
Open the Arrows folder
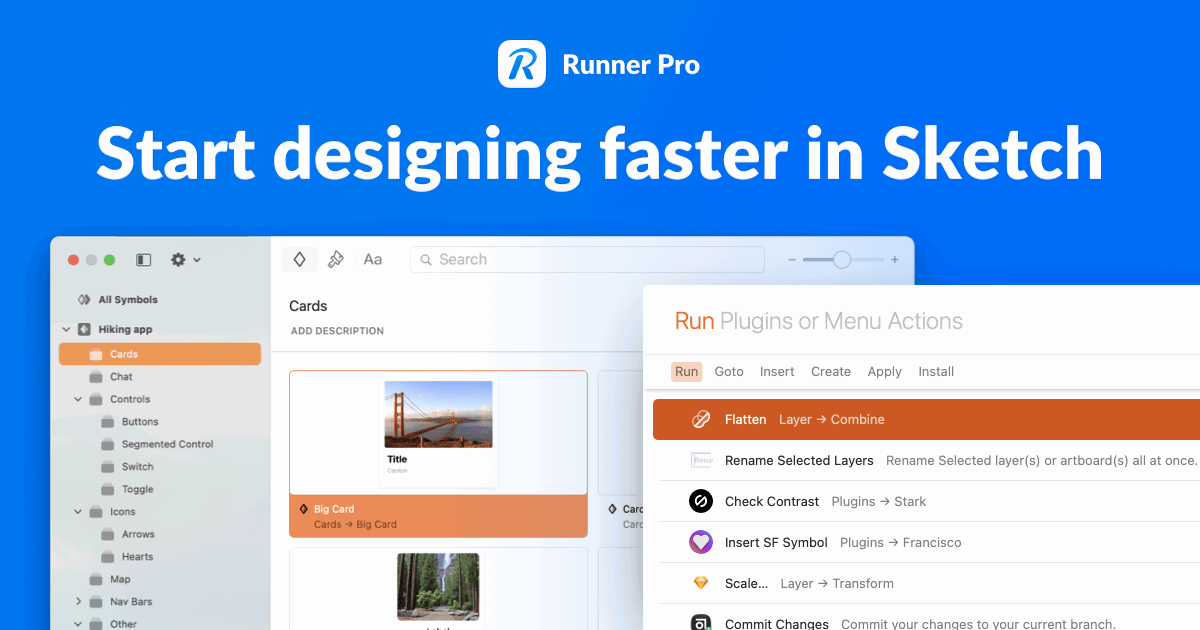coord(138,534)
